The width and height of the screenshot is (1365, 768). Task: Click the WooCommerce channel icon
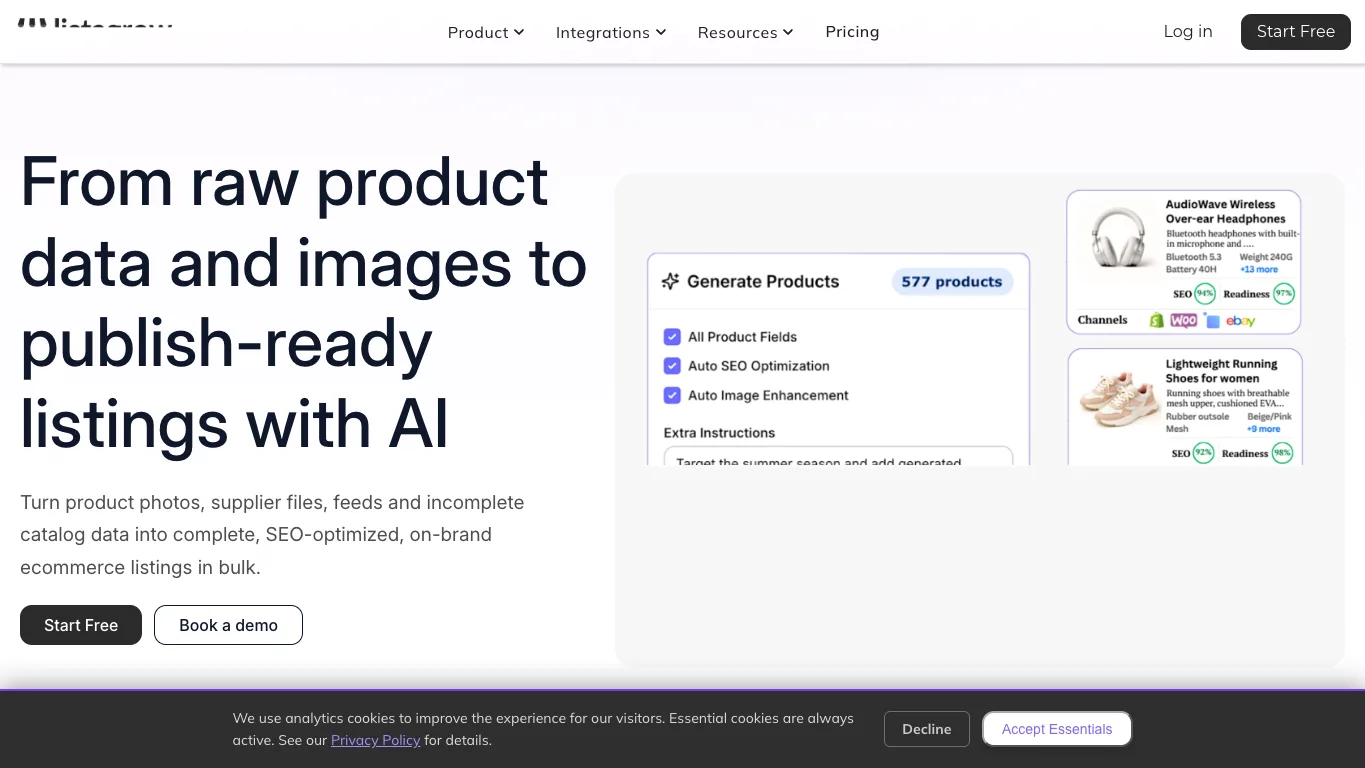click(x=1184, y=321)
